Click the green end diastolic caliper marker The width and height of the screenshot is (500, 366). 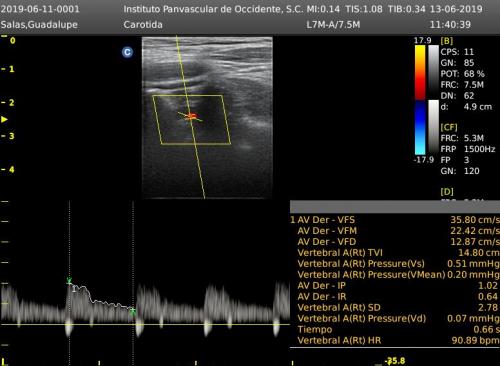(133, 312)
